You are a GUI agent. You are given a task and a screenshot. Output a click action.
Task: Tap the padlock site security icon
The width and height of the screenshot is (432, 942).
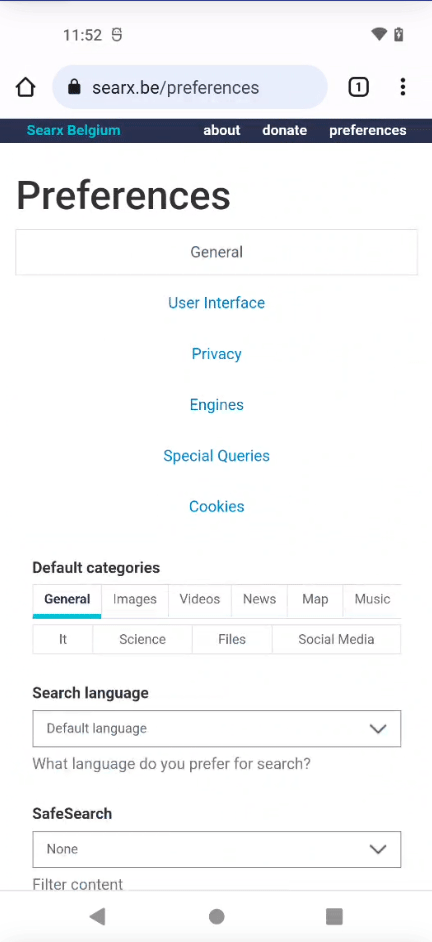(74, 88)
